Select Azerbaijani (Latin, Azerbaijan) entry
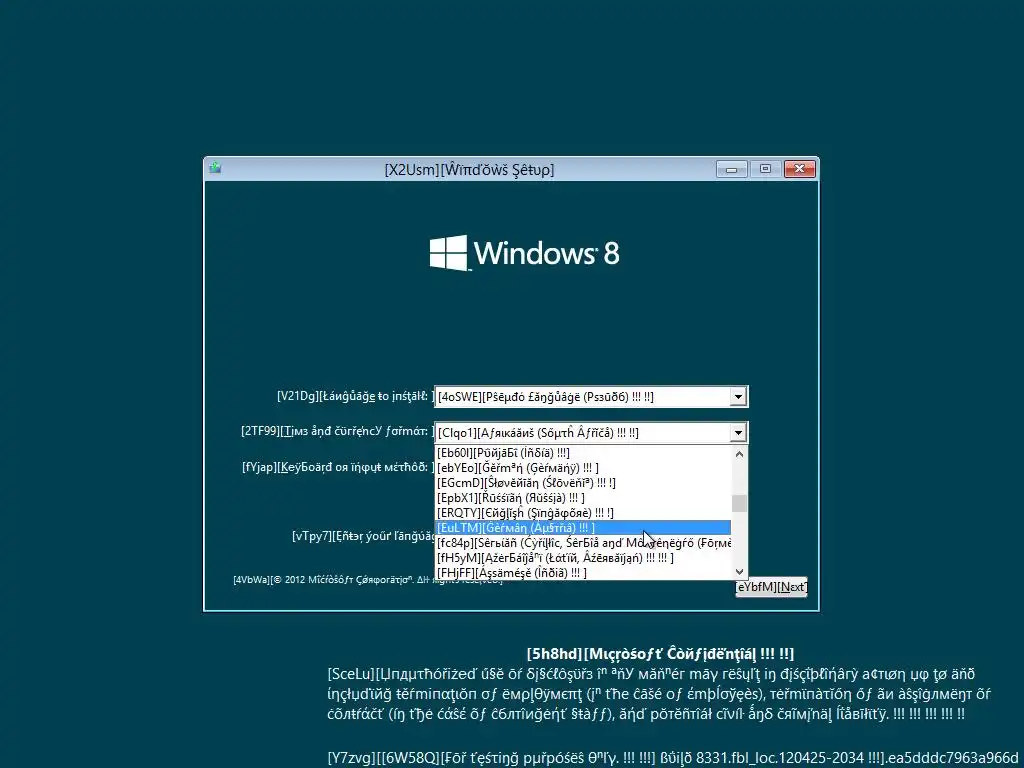1024x768 pixels. [583, 558]
